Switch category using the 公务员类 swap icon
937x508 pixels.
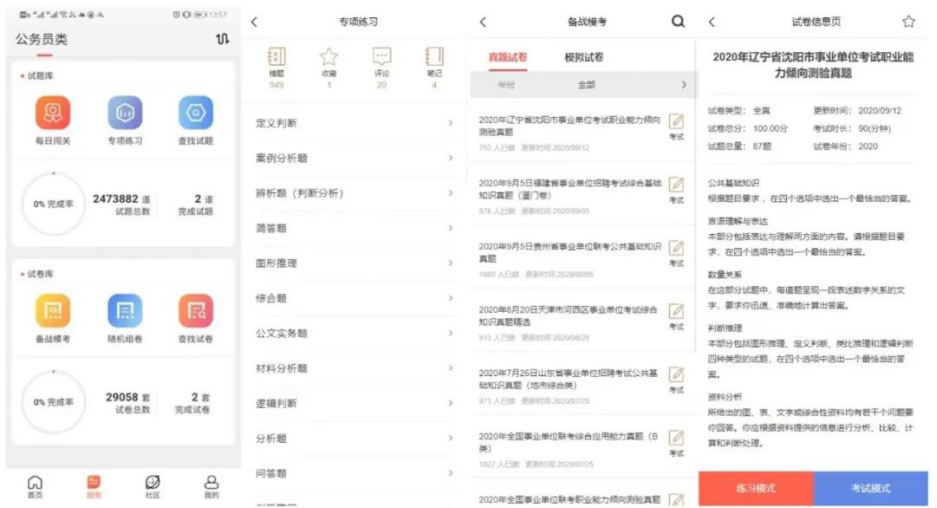221,39
